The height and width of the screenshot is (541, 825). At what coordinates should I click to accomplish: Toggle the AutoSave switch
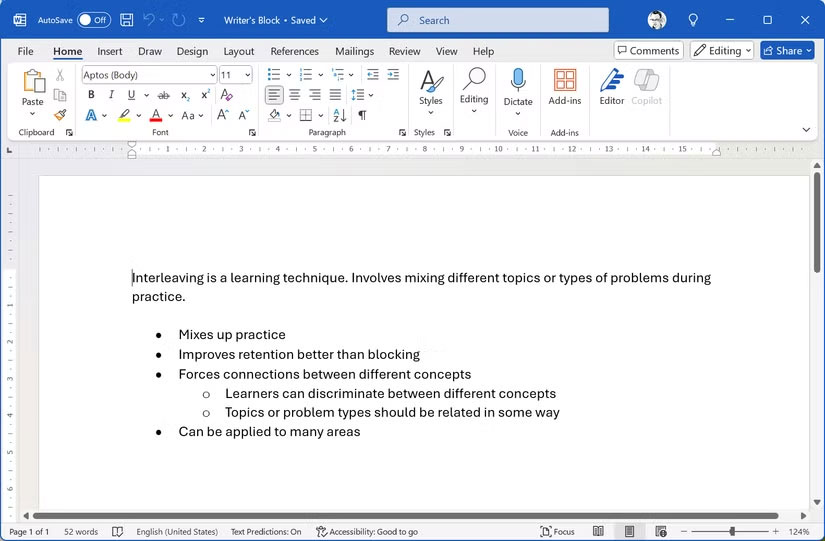94,20
